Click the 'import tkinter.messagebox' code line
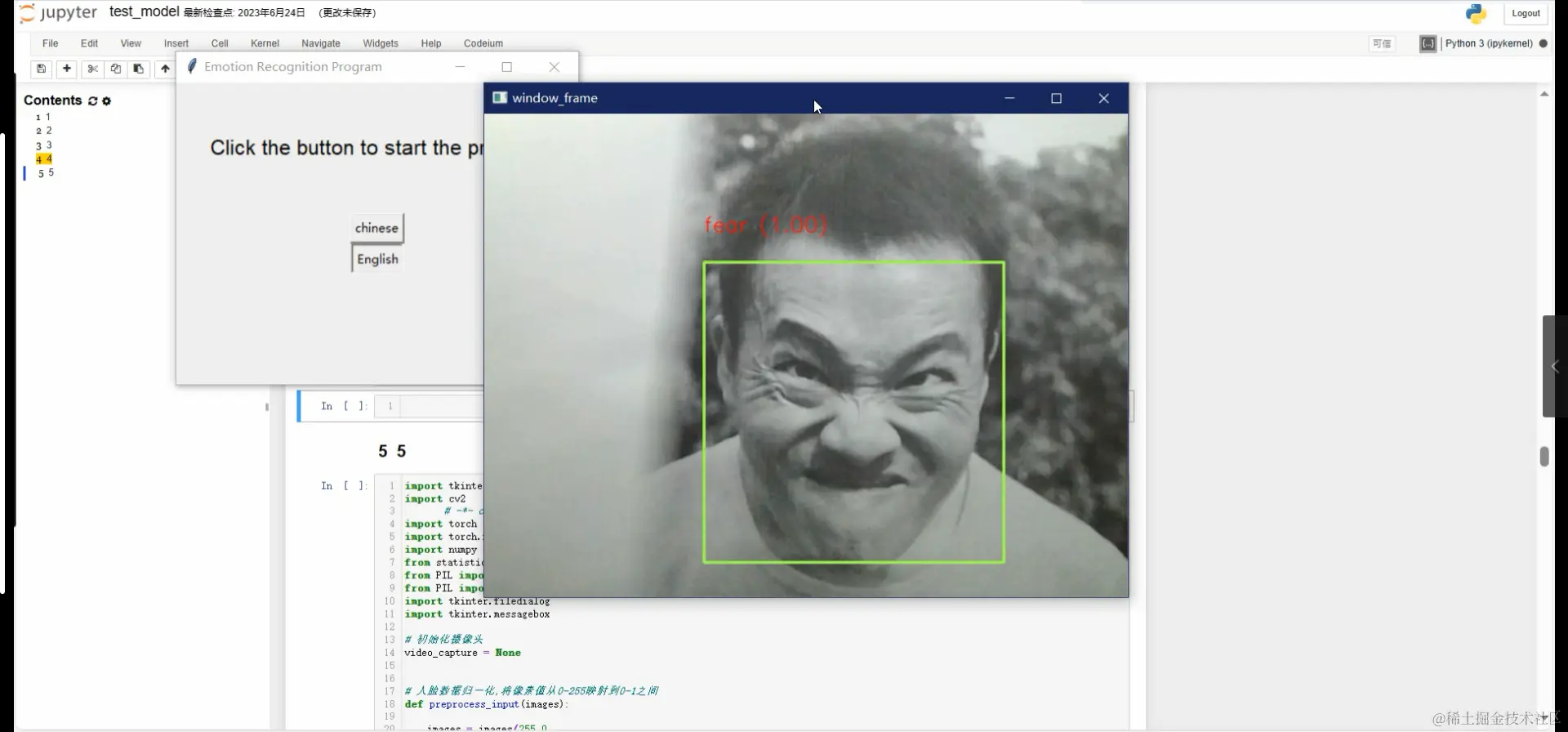The width and height of the screenshot is (1568, 732). click(477, 614)
